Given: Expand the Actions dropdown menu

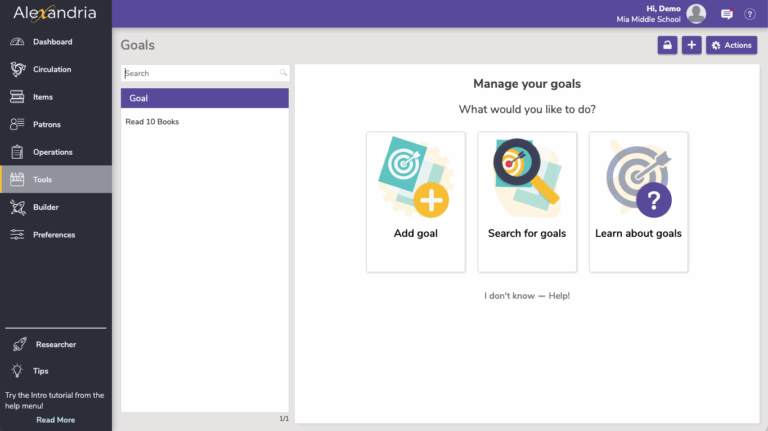Looking at the screenshot, I should (x=731, y=45).
